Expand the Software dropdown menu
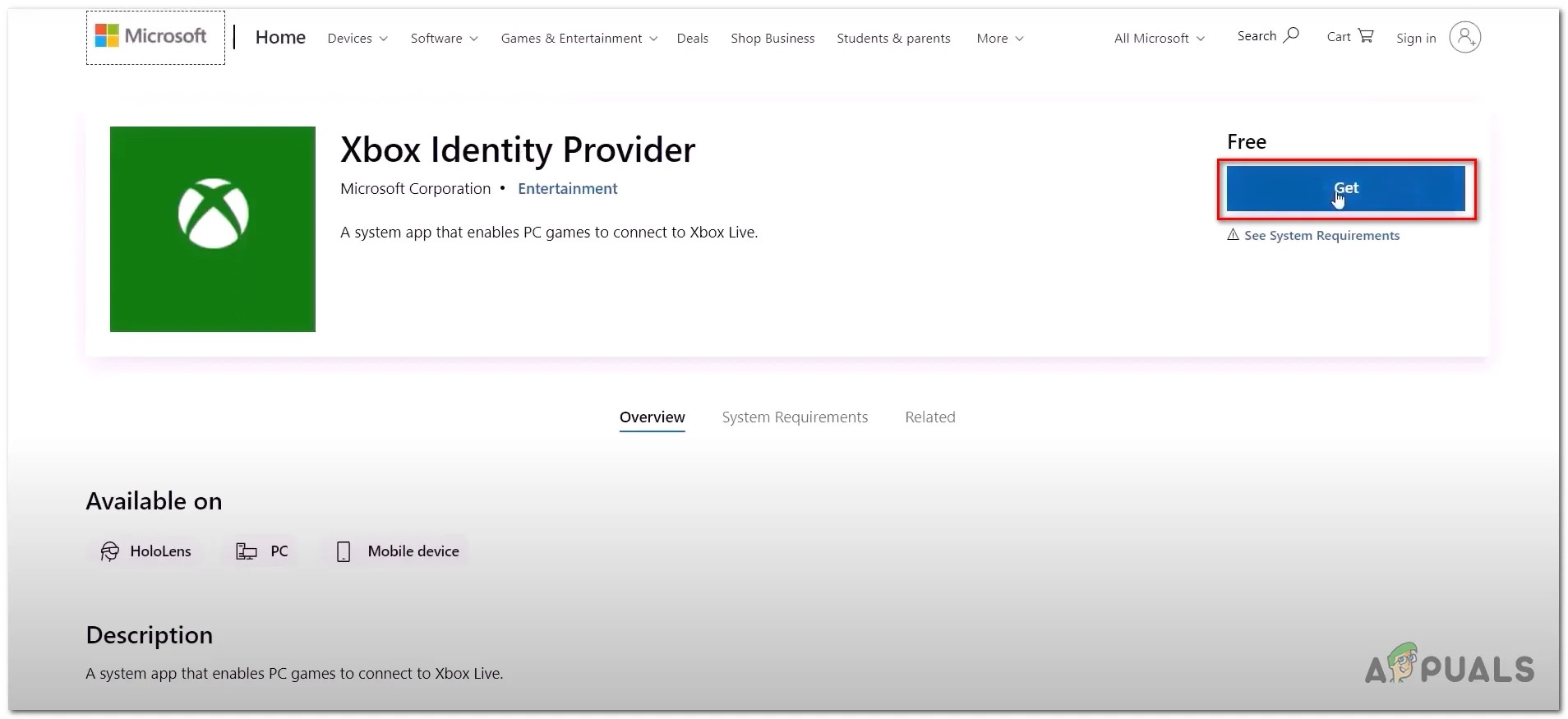 [444, 39]
